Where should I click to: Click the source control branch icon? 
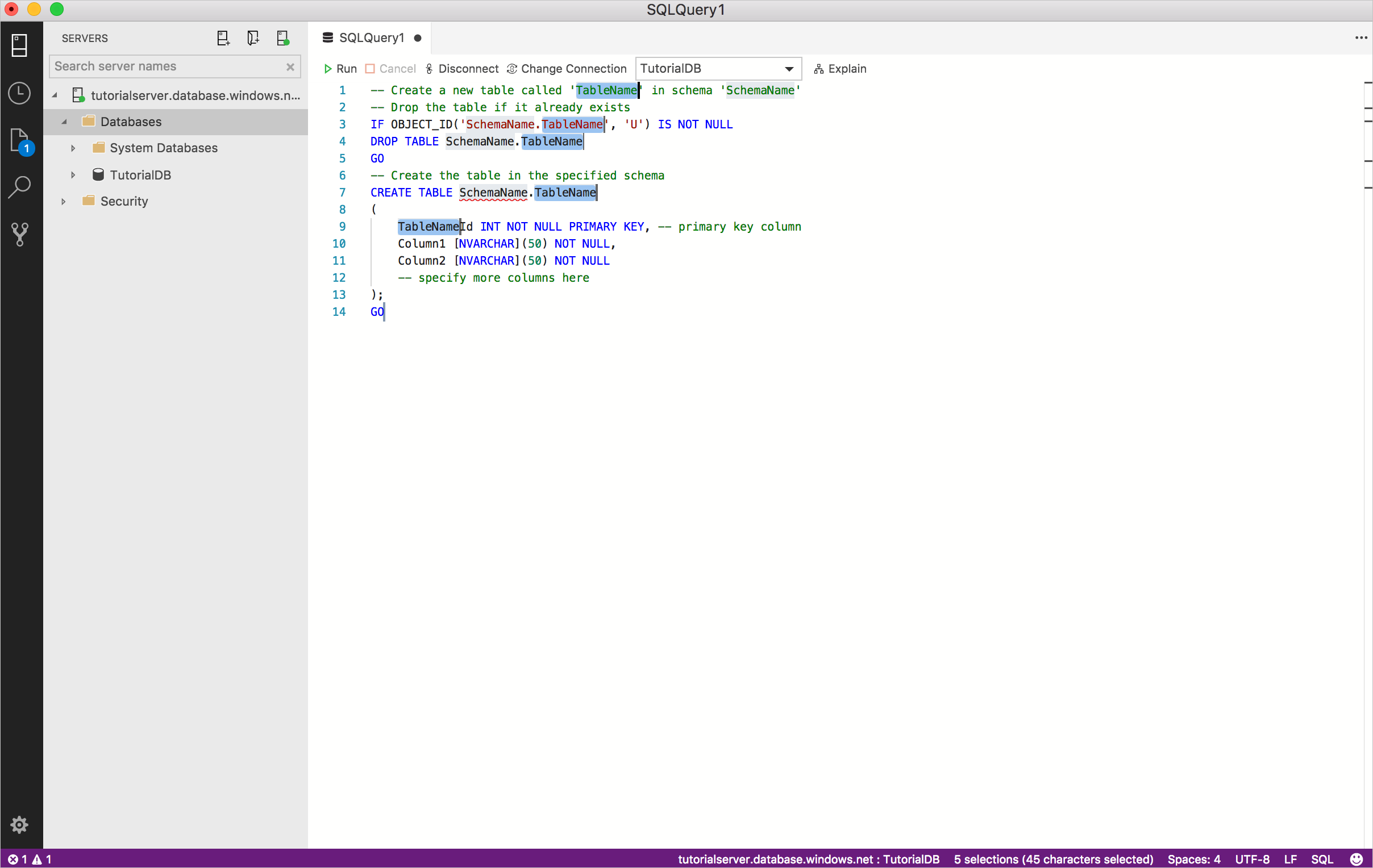tap(19, 234)
